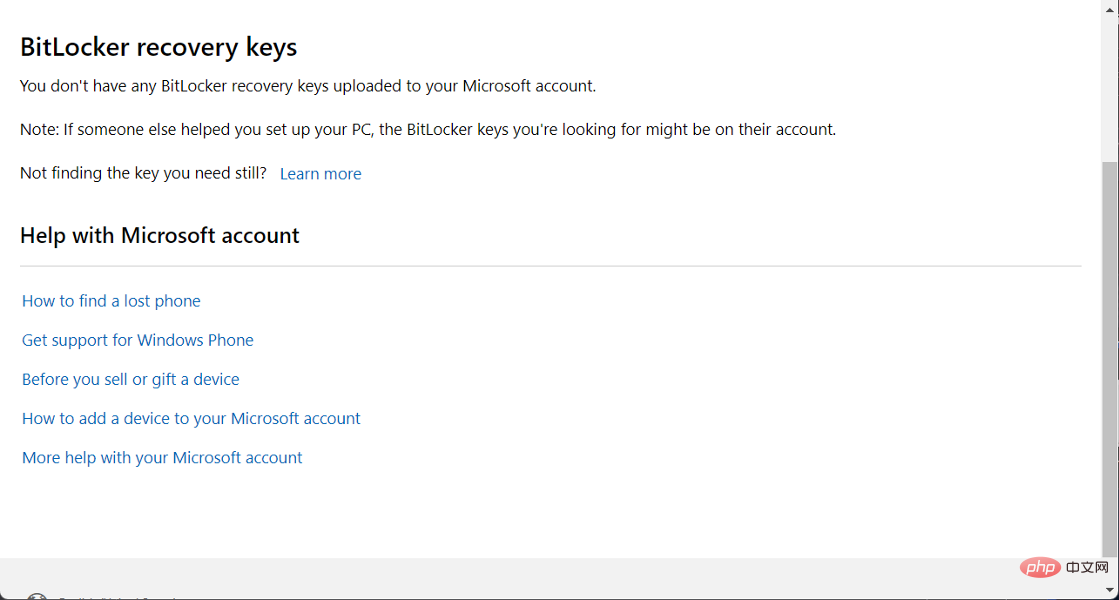Open How to find a lost phone
1119x600 pixels.
(111, 301)
